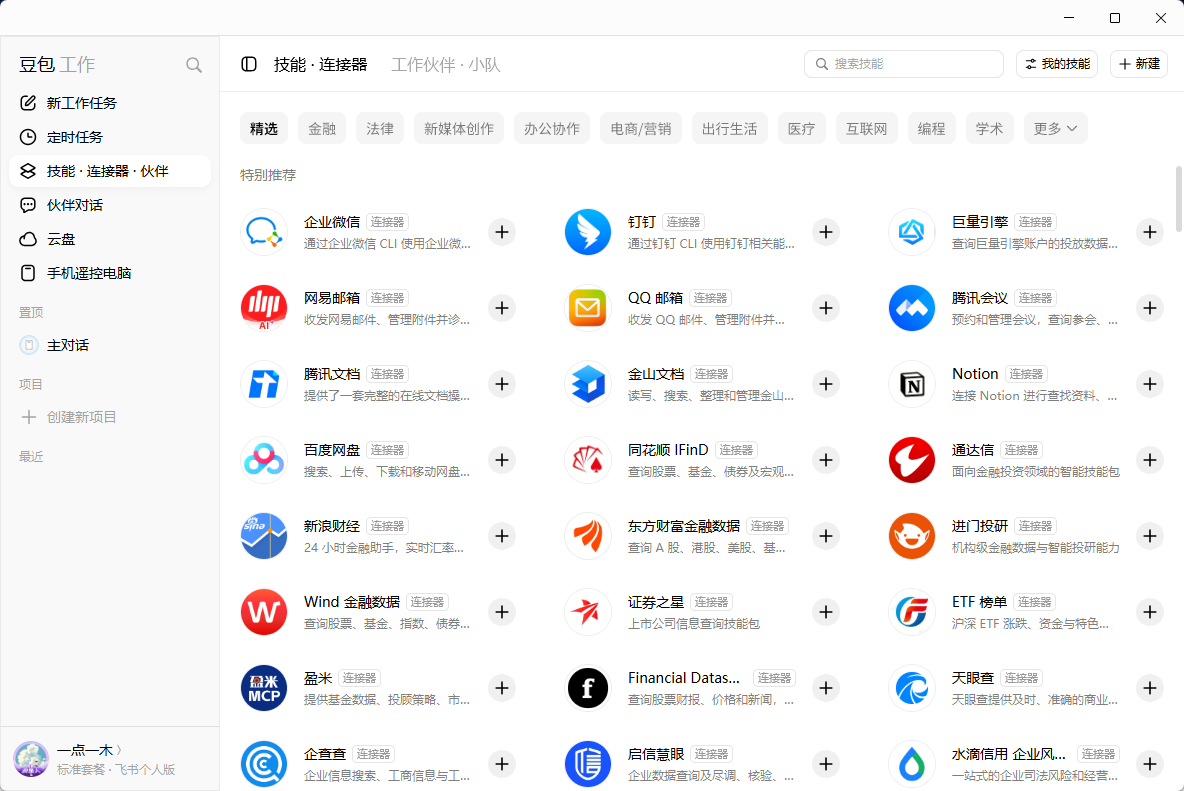Click the sidebar search magnifier icon
This screenshot has height=791, width=1184.
coord(194,65)
